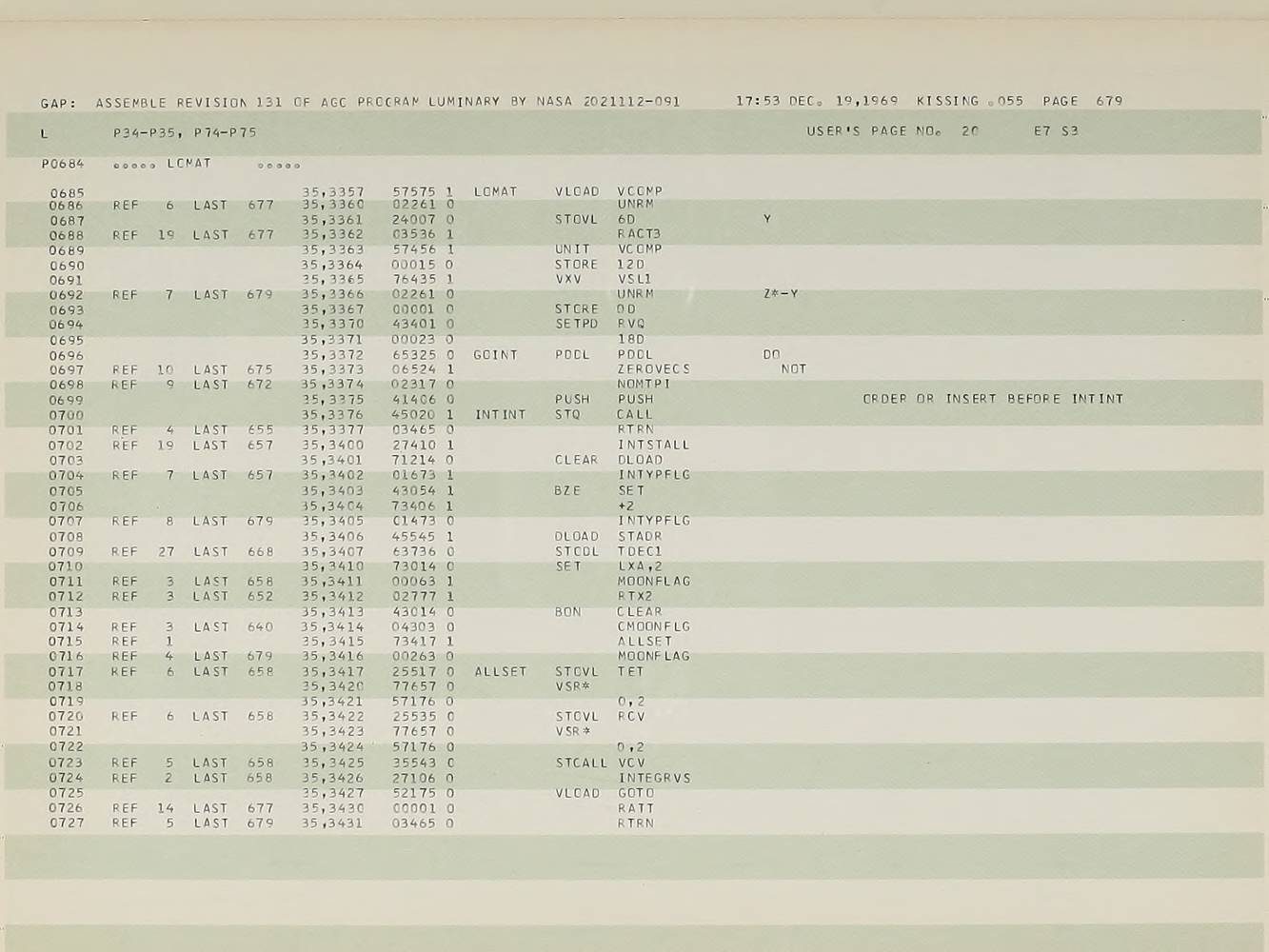
Task: Select the 'SETPD' opcode
Action: 577,325
